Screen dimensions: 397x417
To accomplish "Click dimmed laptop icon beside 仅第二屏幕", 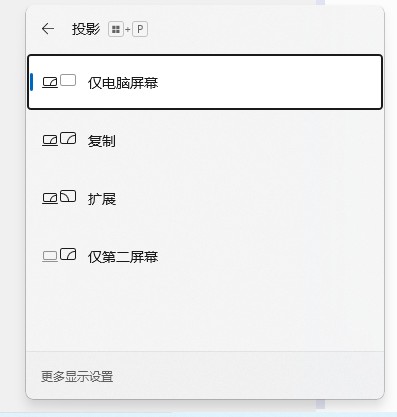I will [x=50, y=257].
